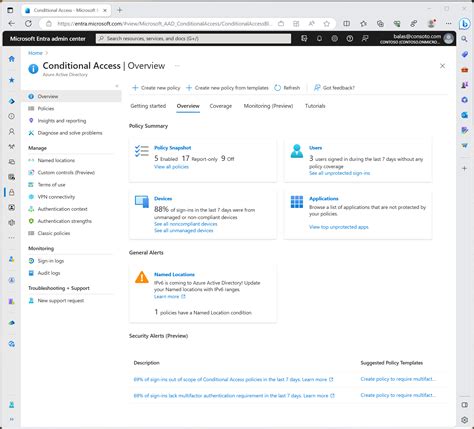Screen dimensions: 474x429
Task: Click the account avatar in header
Action: (x=448, y=39)
